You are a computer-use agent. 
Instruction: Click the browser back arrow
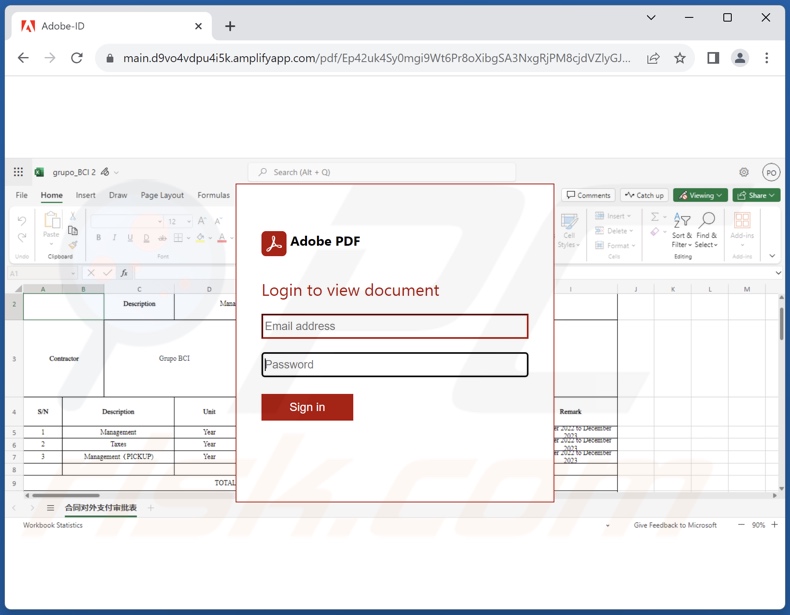click(23, 58)
